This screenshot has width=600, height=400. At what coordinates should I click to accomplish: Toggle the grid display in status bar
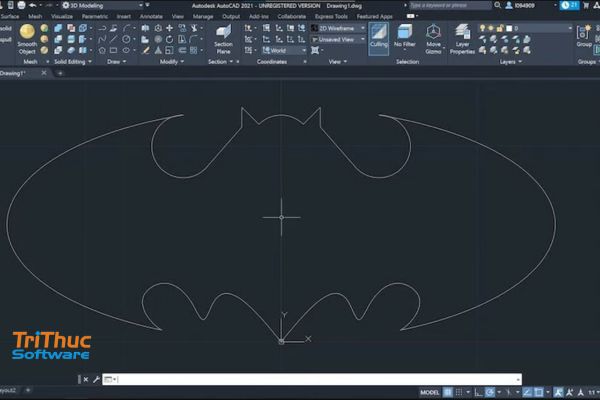click(447, 392)
